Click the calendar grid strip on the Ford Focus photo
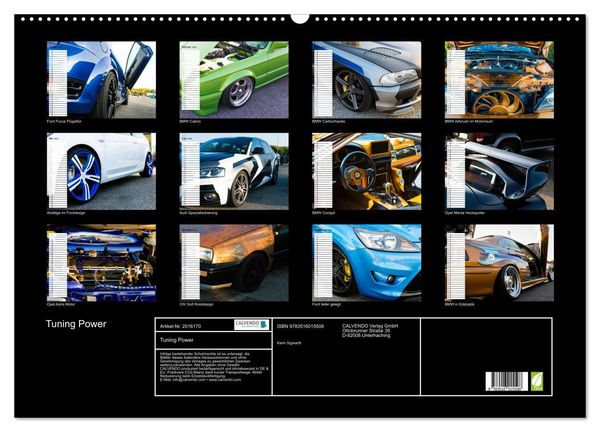 click(x=58, y=83)
